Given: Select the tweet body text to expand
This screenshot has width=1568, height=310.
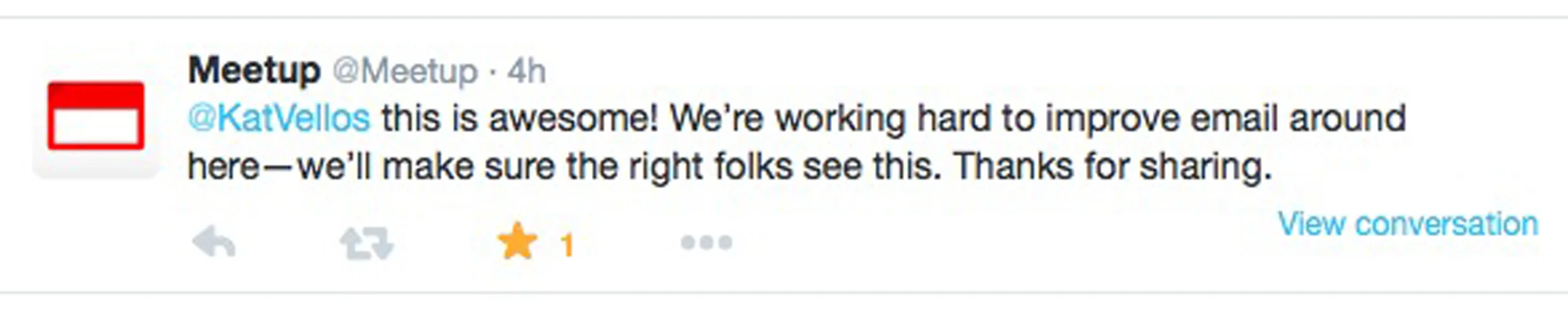Looking at the screenshot, I should point(797,142).
